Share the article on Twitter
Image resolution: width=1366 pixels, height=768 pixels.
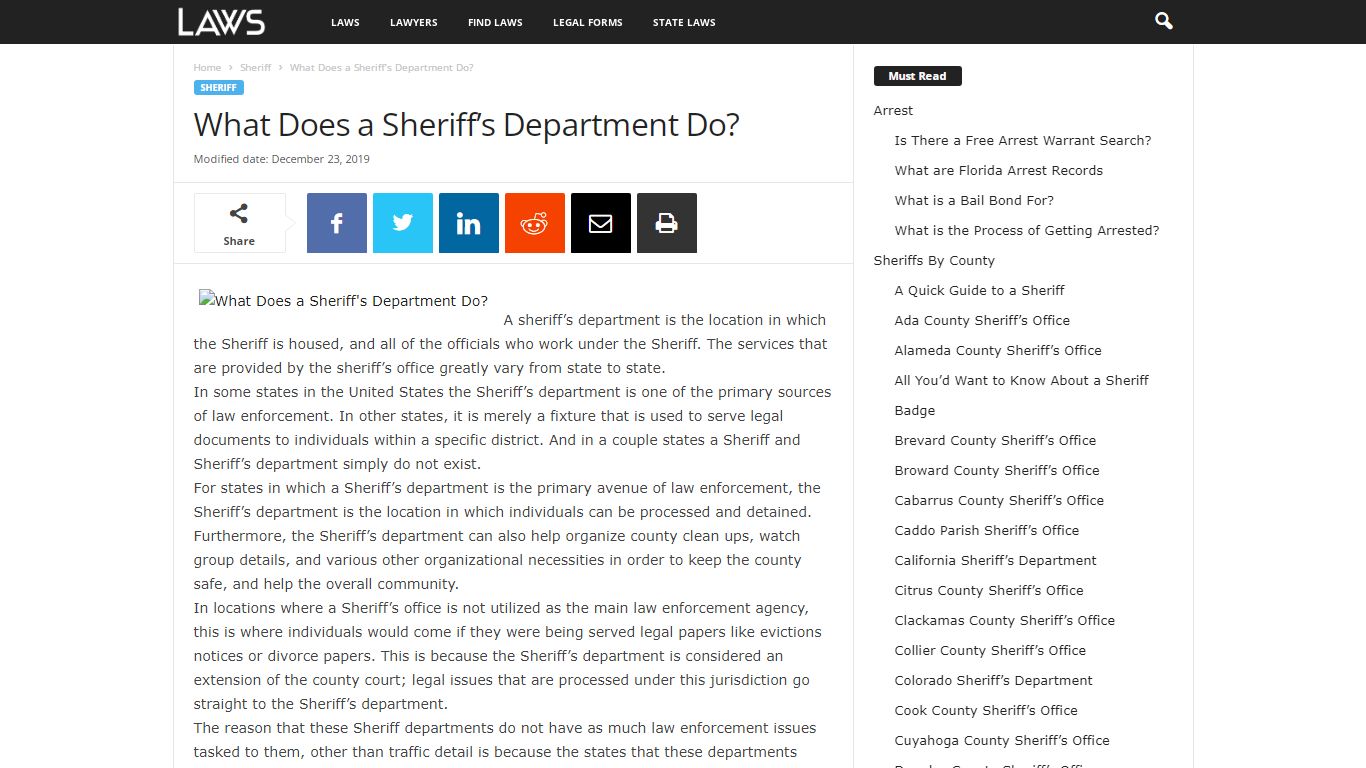coord(403,223)
